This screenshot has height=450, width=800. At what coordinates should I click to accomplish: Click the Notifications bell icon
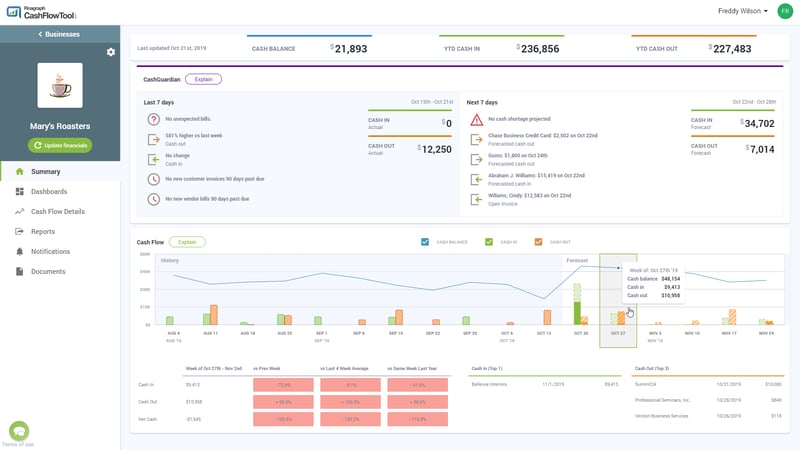19,252
